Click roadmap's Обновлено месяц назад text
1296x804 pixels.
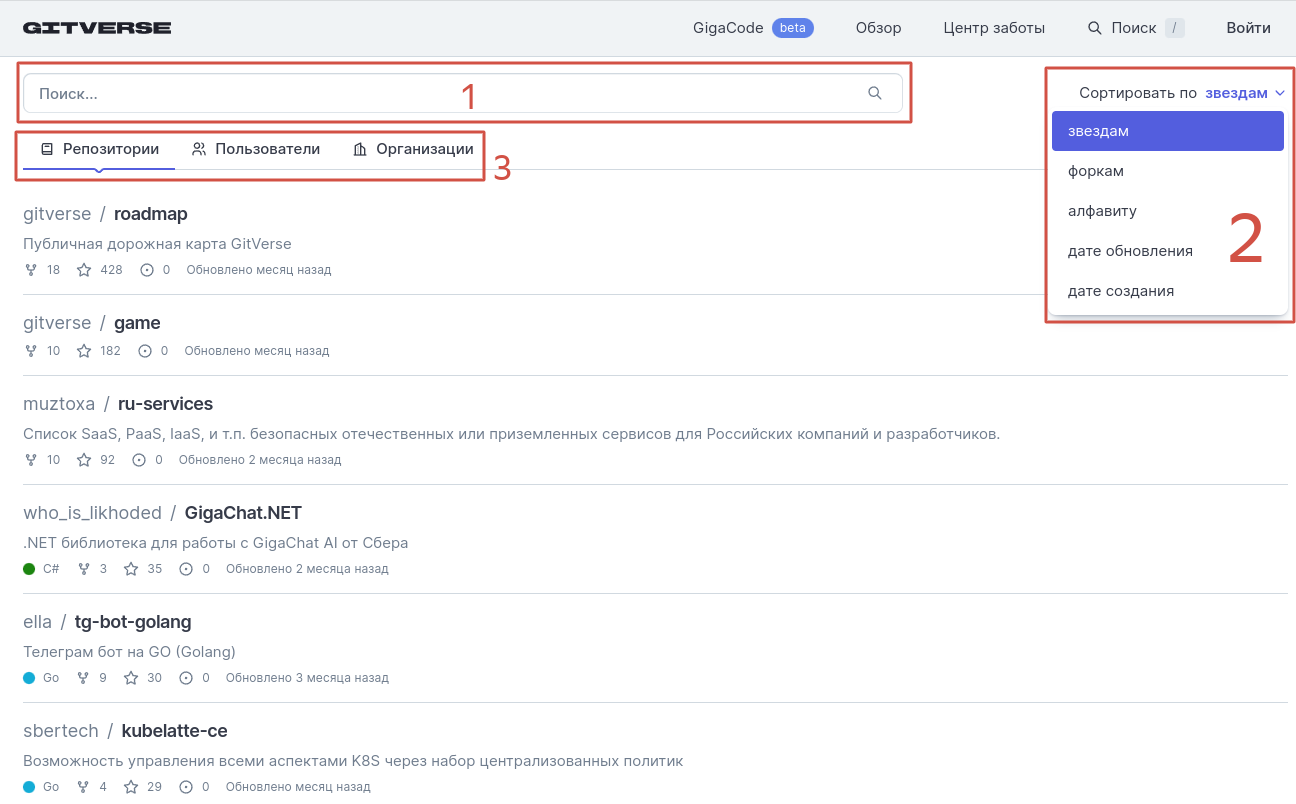point(259,270)
